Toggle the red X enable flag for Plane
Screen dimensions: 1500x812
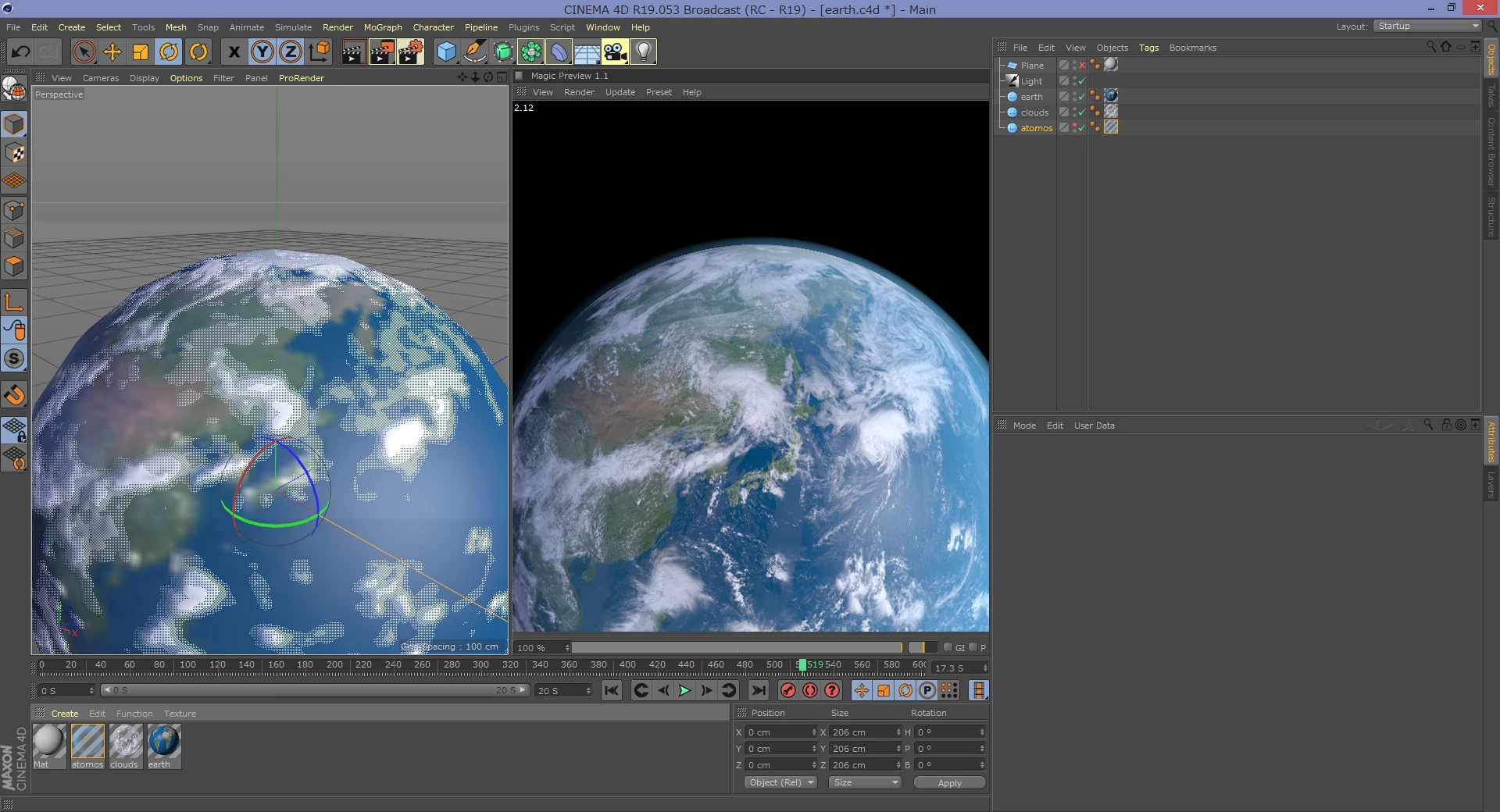click(x=1082, y=66)
